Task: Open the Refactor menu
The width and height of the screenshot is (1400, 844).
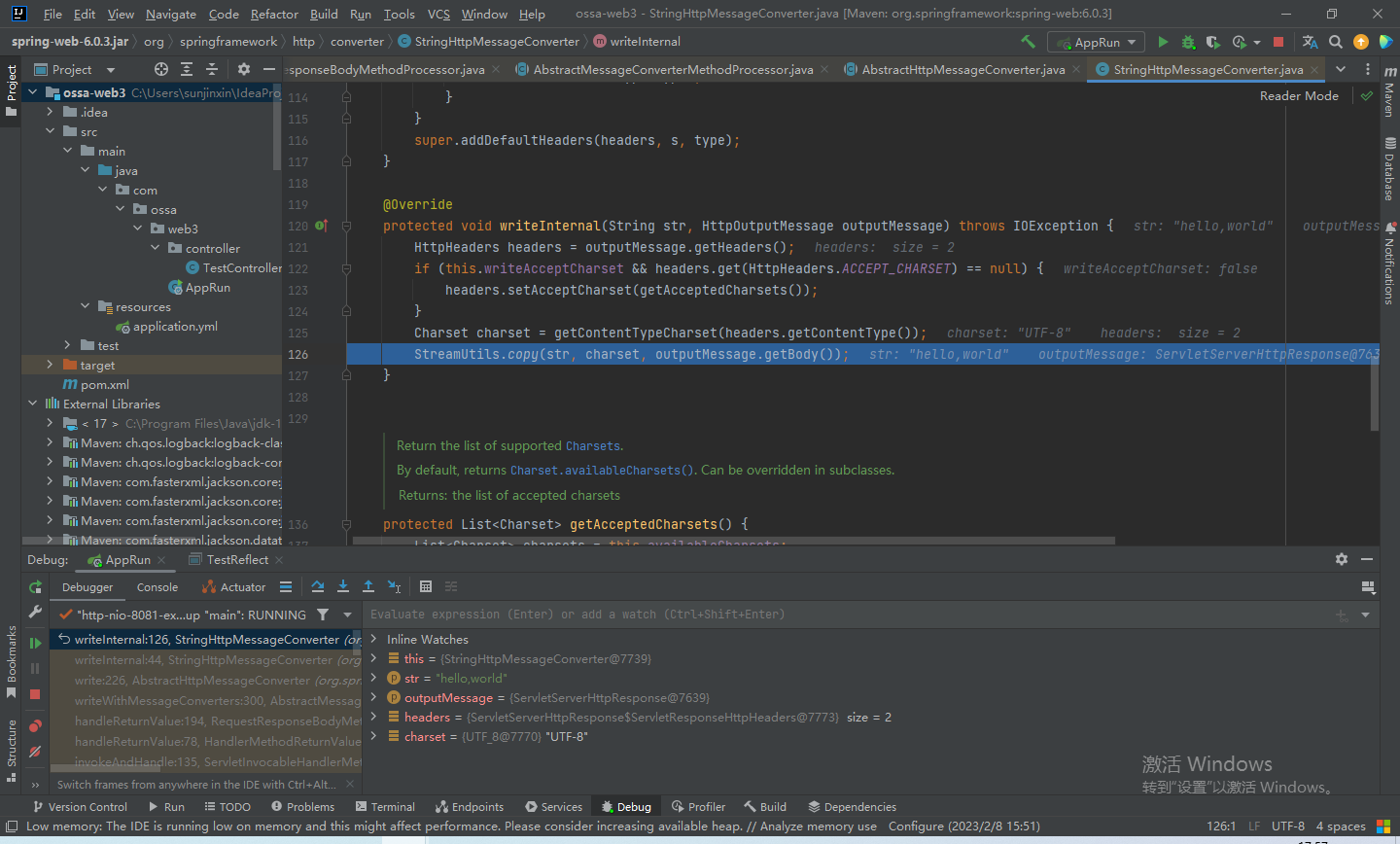Action: point(274,14)
